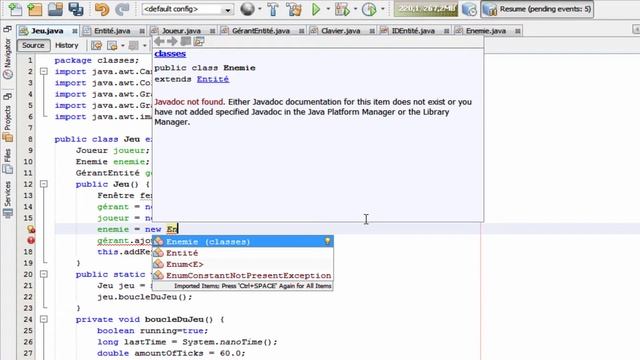
Task: Switch to the Joueur.java tab
Action: pyautogui.click(x=182, y=31)
